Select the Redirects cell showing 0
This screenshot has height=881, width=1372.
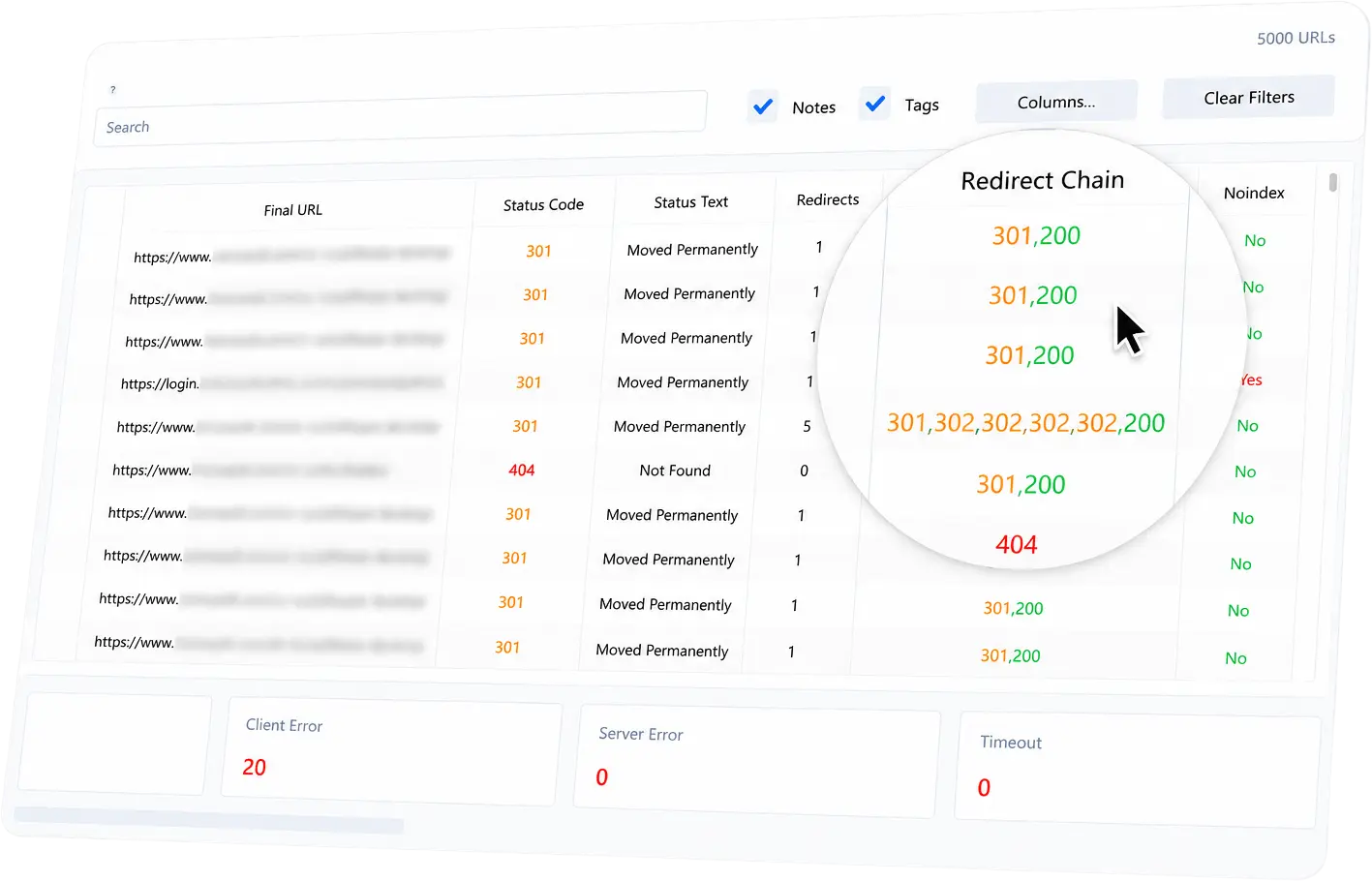click(x=804, y=471)
